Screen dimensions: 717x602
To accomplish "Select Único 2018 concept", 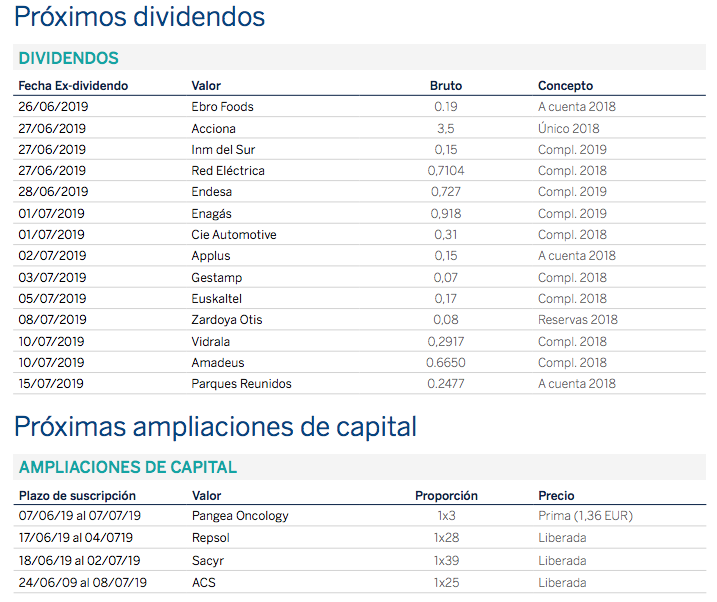I will [x=568, y=128].
